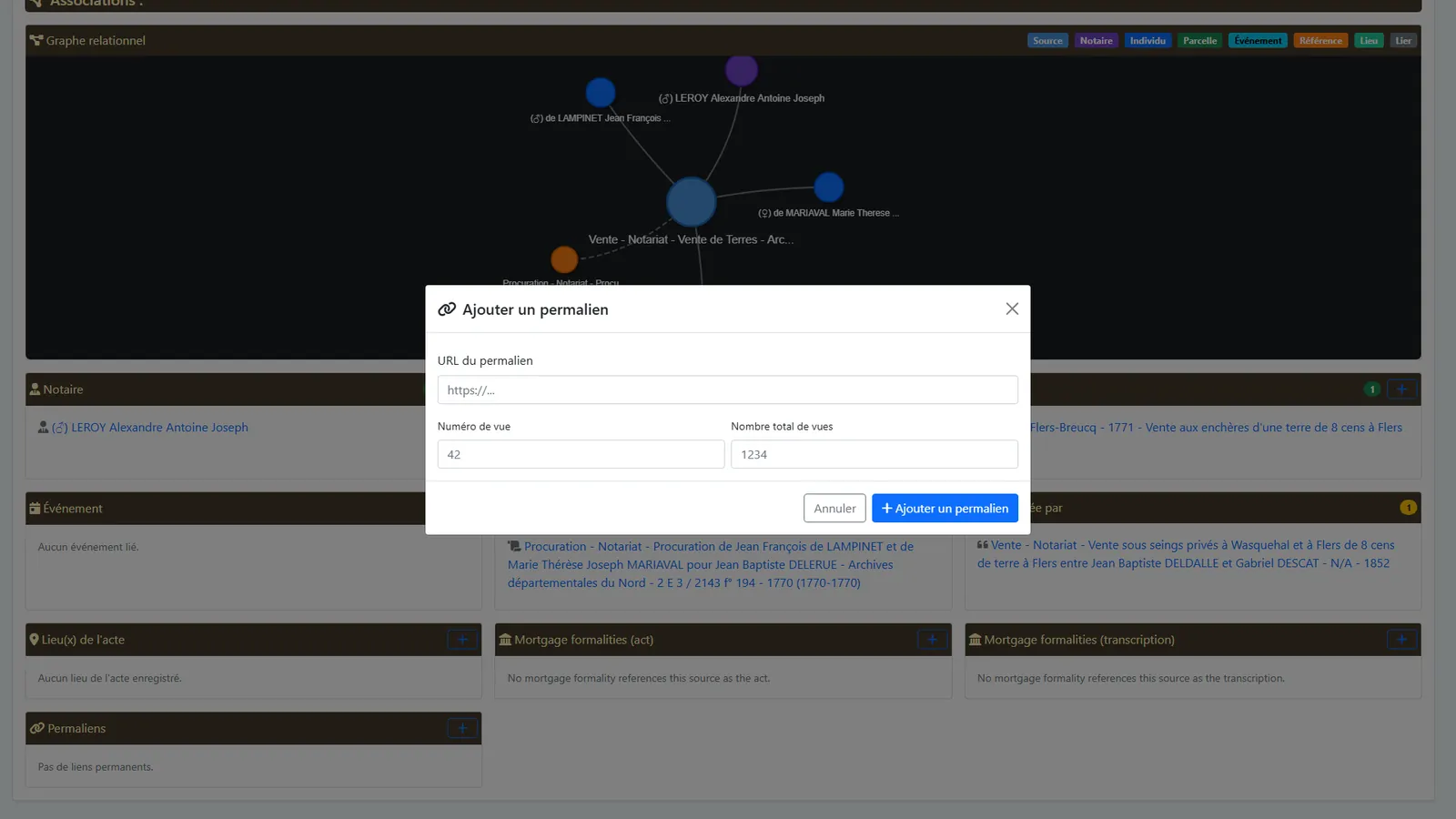Click the Graphe relationnel panel icon
Screen dimensions: 1456x819
[x=36, y=41]
